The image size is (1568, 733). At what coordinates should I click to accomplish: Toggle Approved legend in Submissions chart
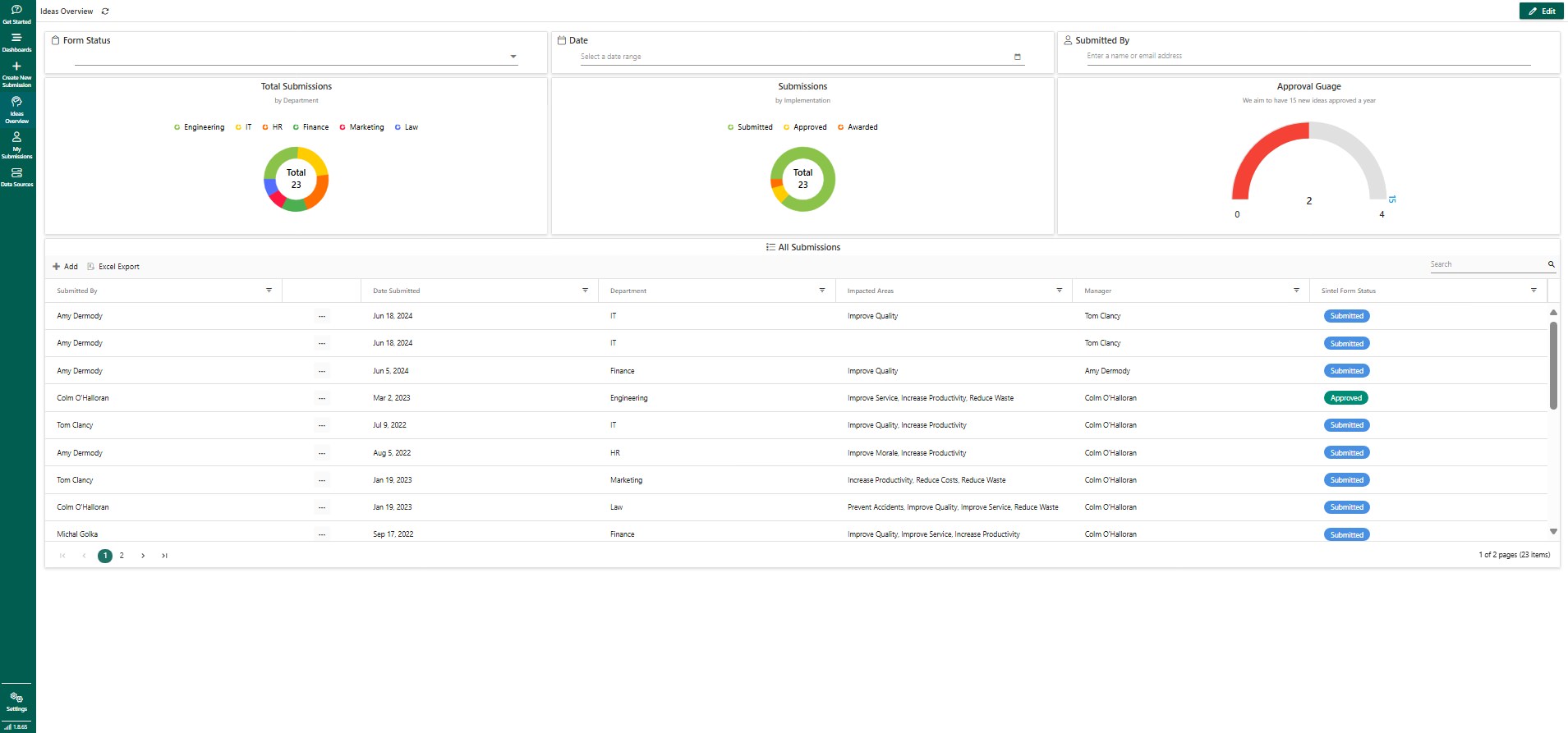click(x=805, y=127)
